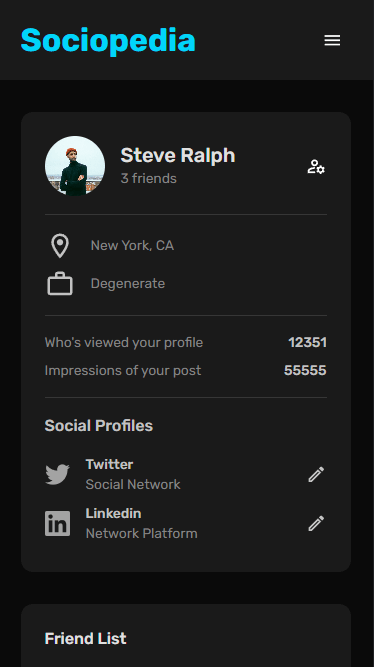Edit the Linkedin social profile

(x=316, y=523)
